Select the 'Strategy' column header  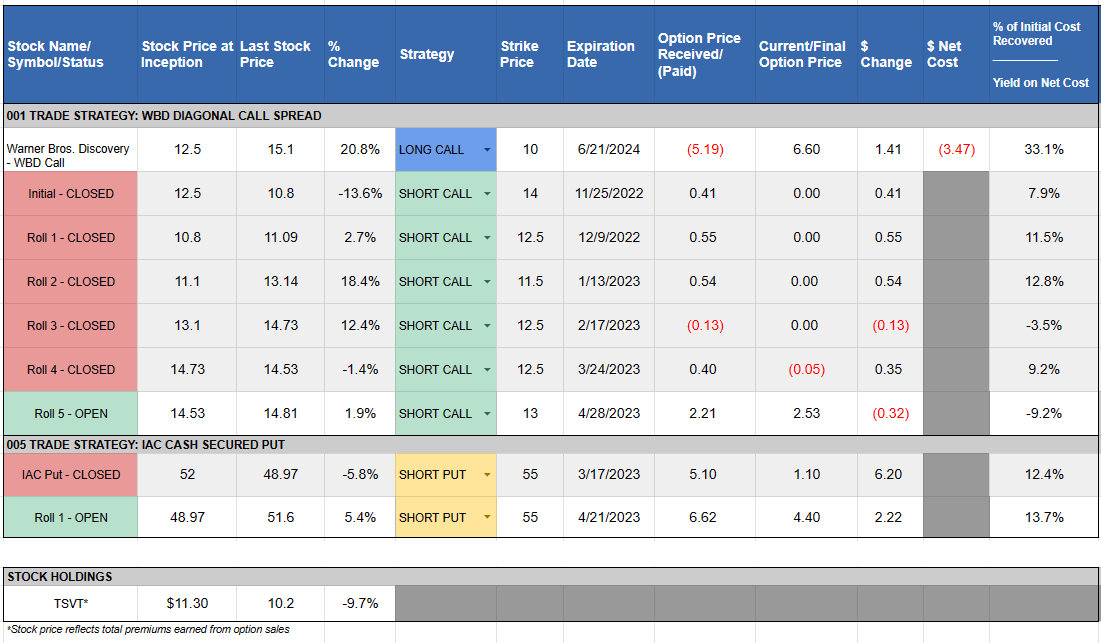[x=446, y=54]
